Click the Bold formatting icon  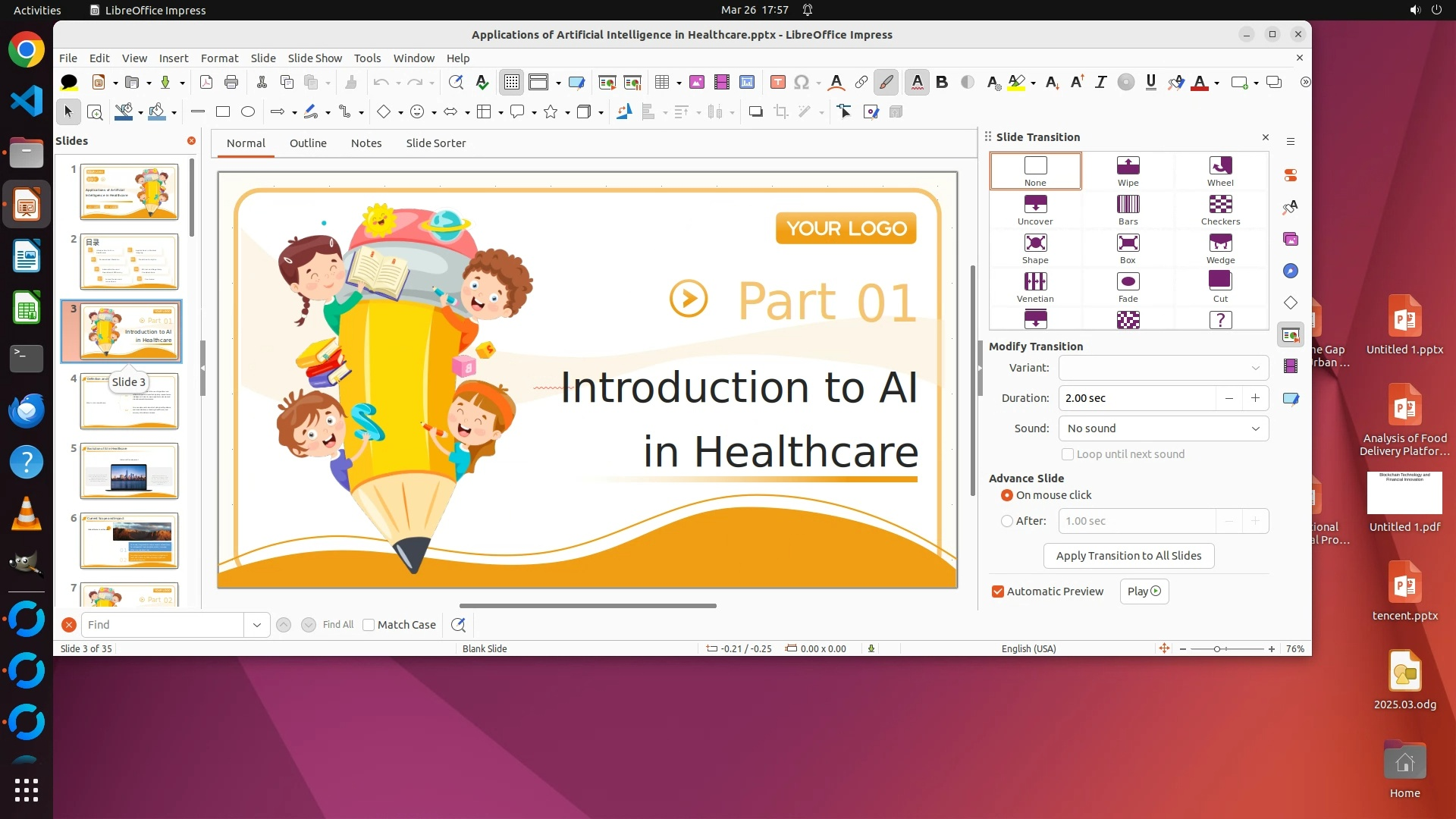pos(942,82)
